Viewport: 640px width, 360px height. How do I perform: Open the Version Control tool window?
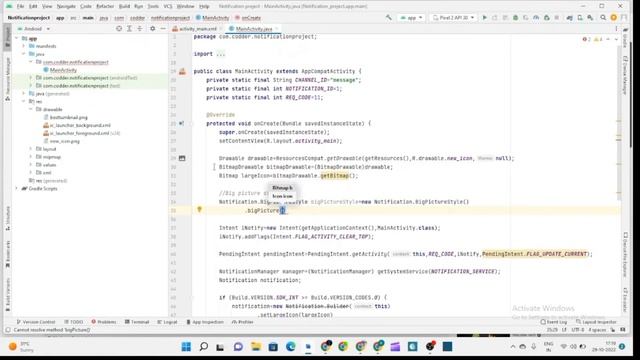pos(36,322)
